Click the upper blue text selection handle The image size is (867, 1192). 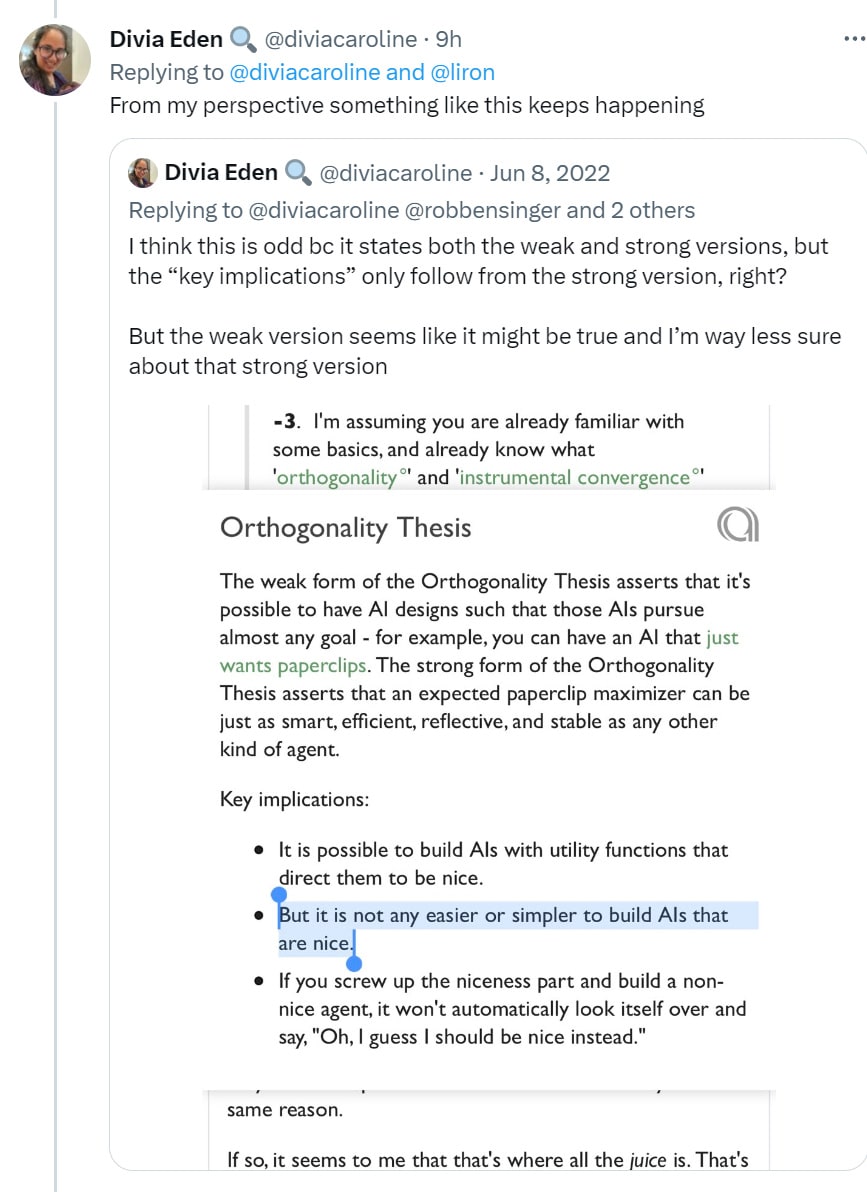[279, 894]
